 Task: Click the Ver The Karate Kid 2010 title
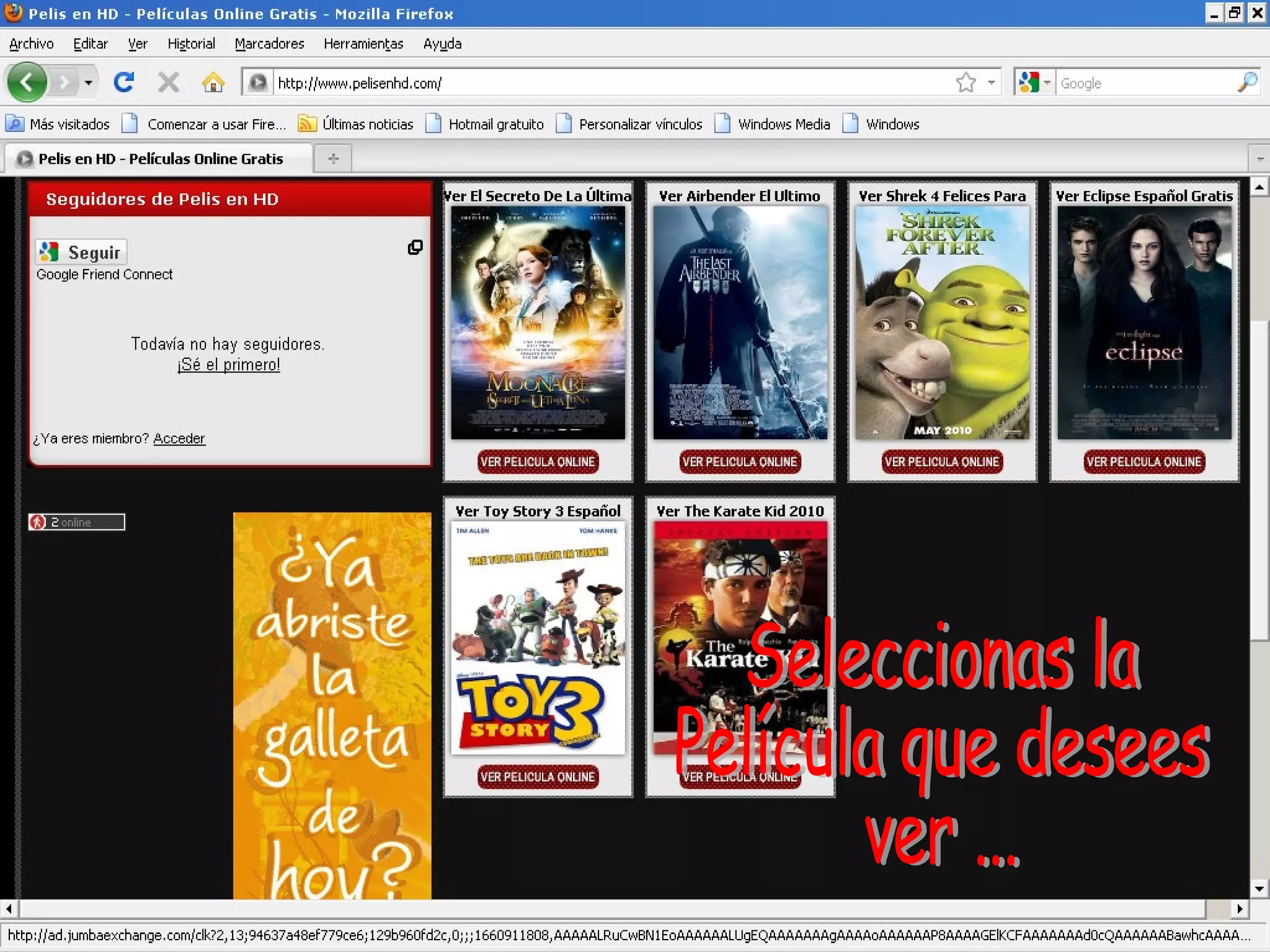pos(740,511)
